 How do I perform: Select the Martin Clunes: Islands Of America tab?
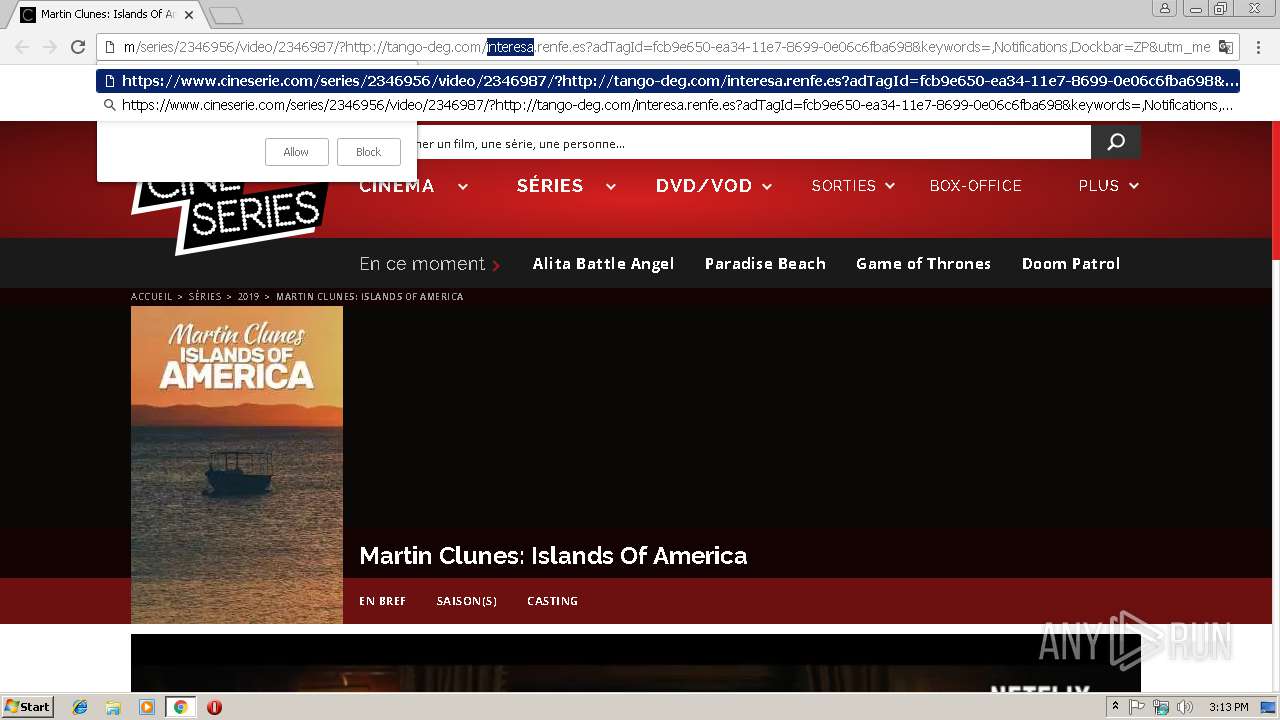108,15
